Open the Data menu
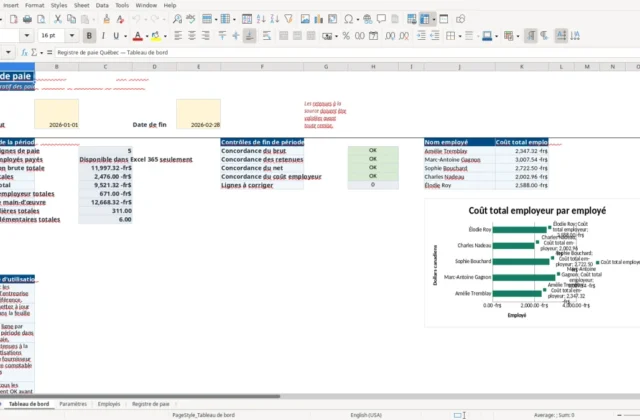The width and height of the screenshot is (640, 420). tap(102, 5)
